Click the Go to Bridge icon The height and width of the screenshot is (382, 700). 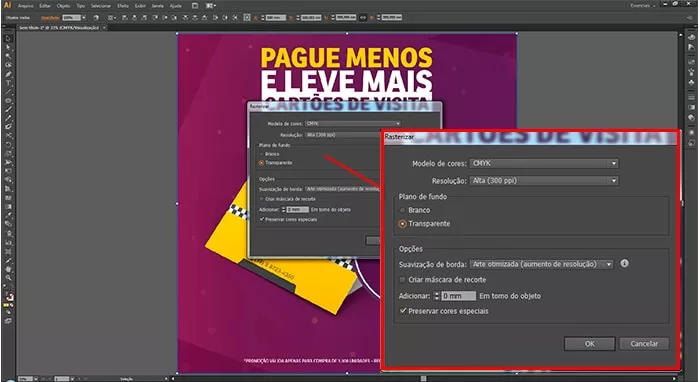[195, 6]
